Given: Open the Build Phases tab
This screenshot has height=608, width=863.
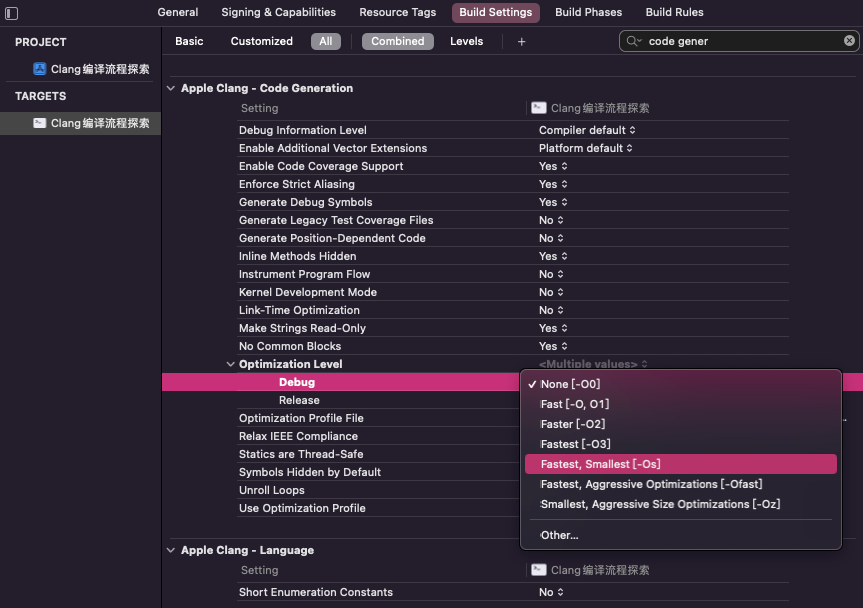Looking at the screenshot, I should [x=588, y=12].
